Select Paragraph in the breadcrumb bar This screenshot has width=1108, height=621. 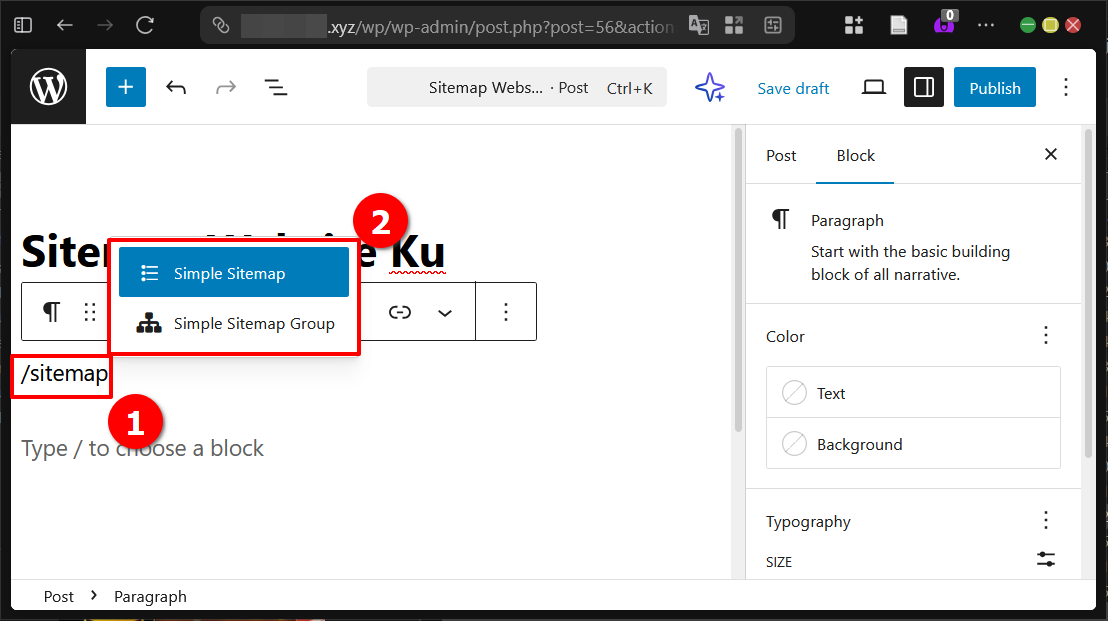click(150, 596)
